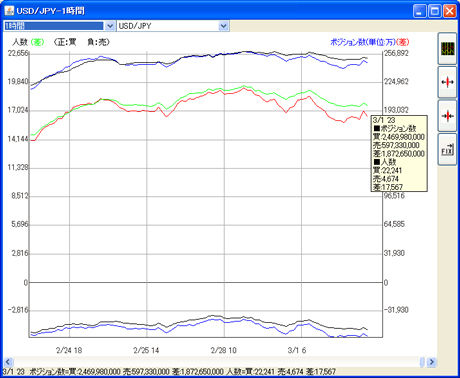
Task: Click the 224,962 right axis value
Action: click(396, 81)
